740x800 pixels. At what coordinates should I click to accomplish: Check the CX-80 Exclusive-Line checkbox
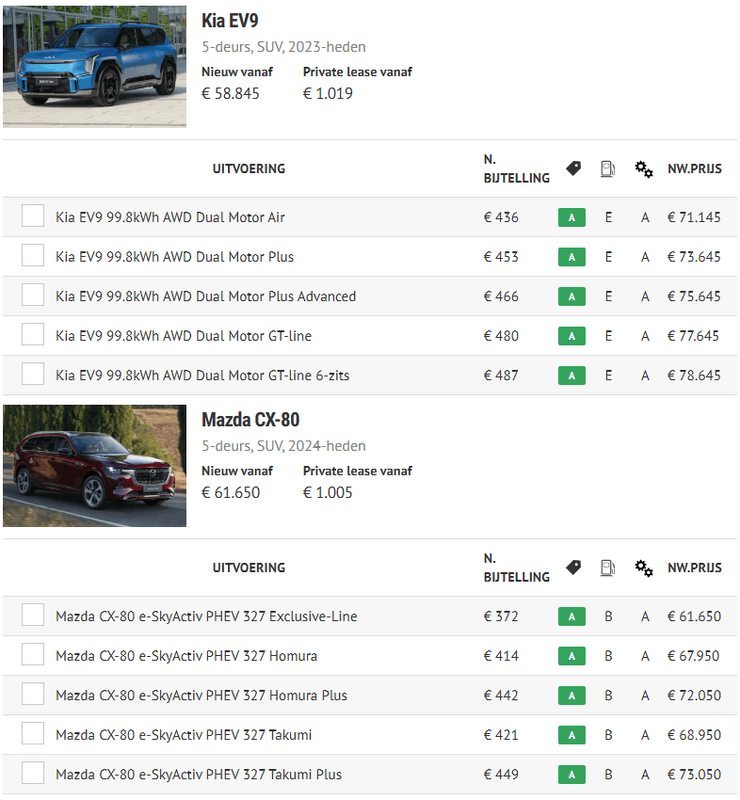33,615
